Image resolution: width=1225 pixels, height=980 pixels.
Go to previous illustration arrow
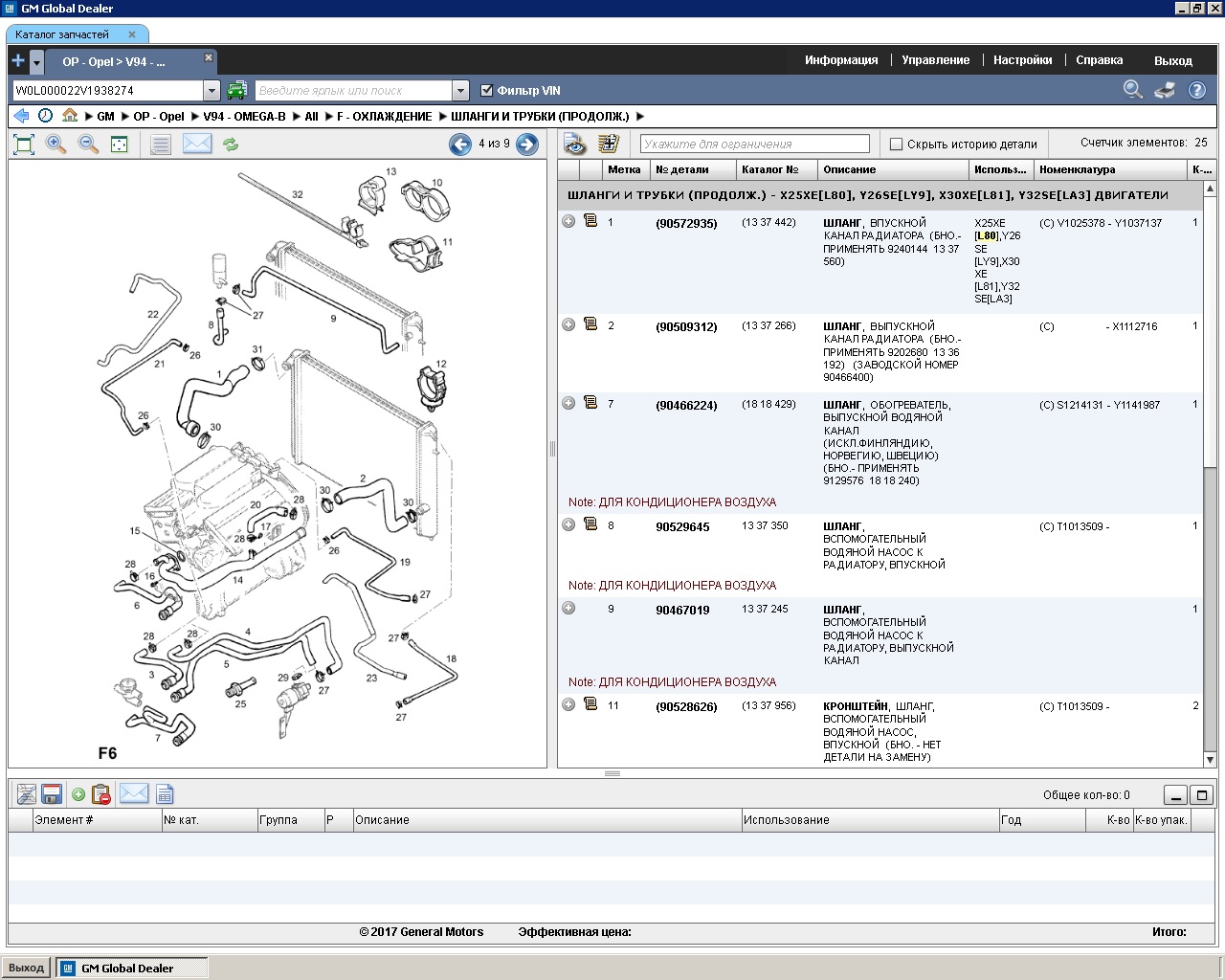460,145
